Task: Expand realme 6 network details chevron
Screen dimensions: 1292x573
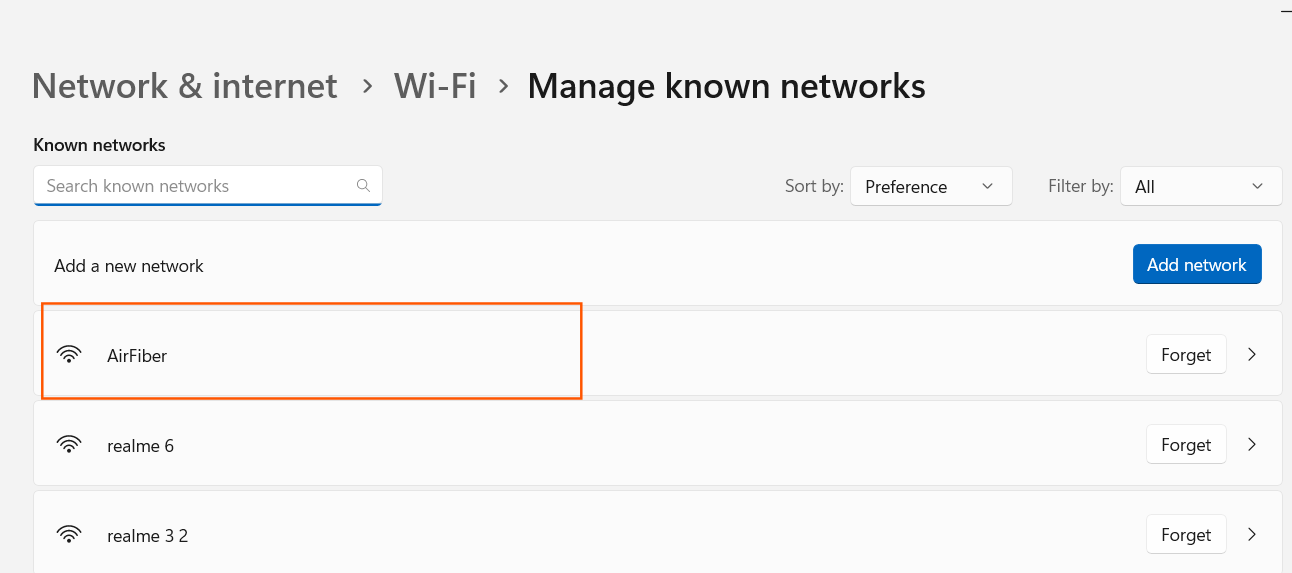Action: coord(1252,444)
